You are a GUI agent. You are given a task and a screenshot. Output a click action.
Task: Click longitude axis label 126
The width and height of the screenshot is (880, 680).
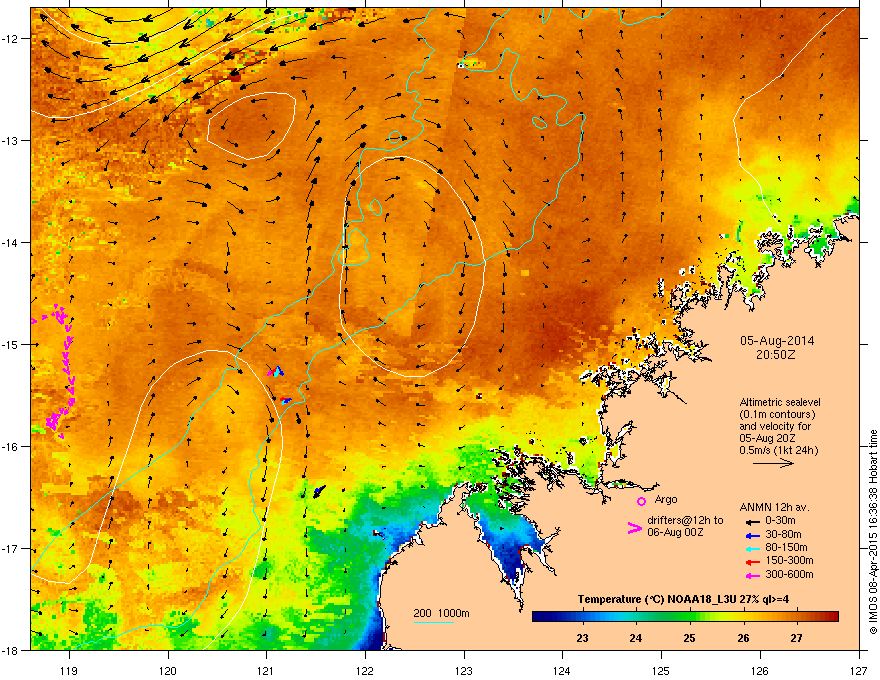[x=759, y=671]
